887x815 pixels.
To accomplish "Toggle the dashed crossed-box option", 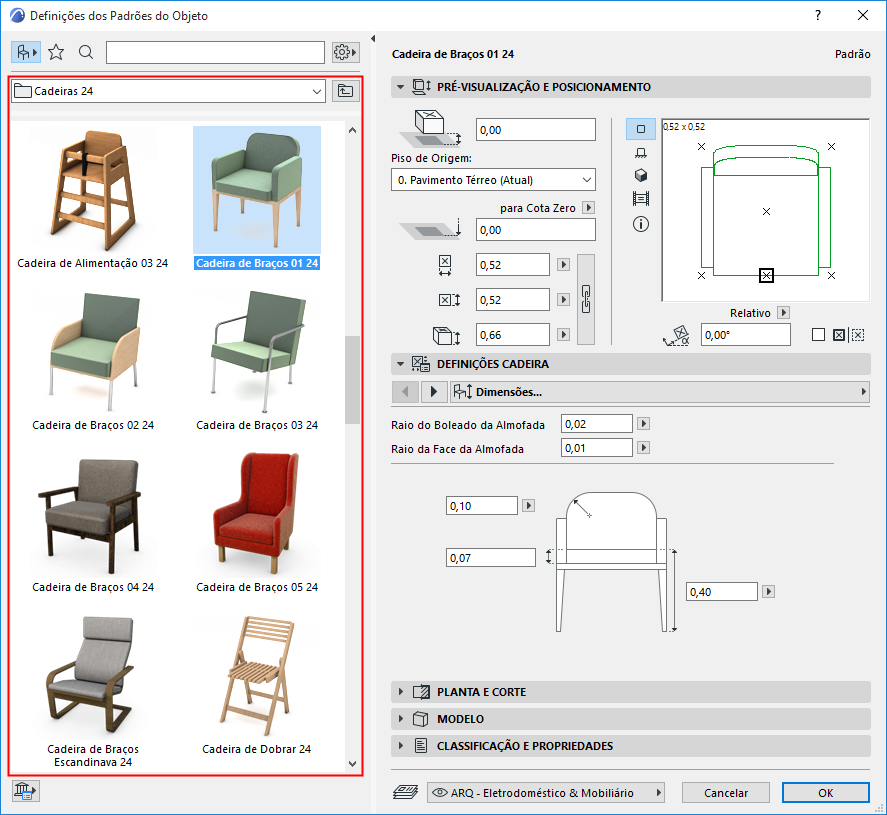I will [x=858, y=335].
